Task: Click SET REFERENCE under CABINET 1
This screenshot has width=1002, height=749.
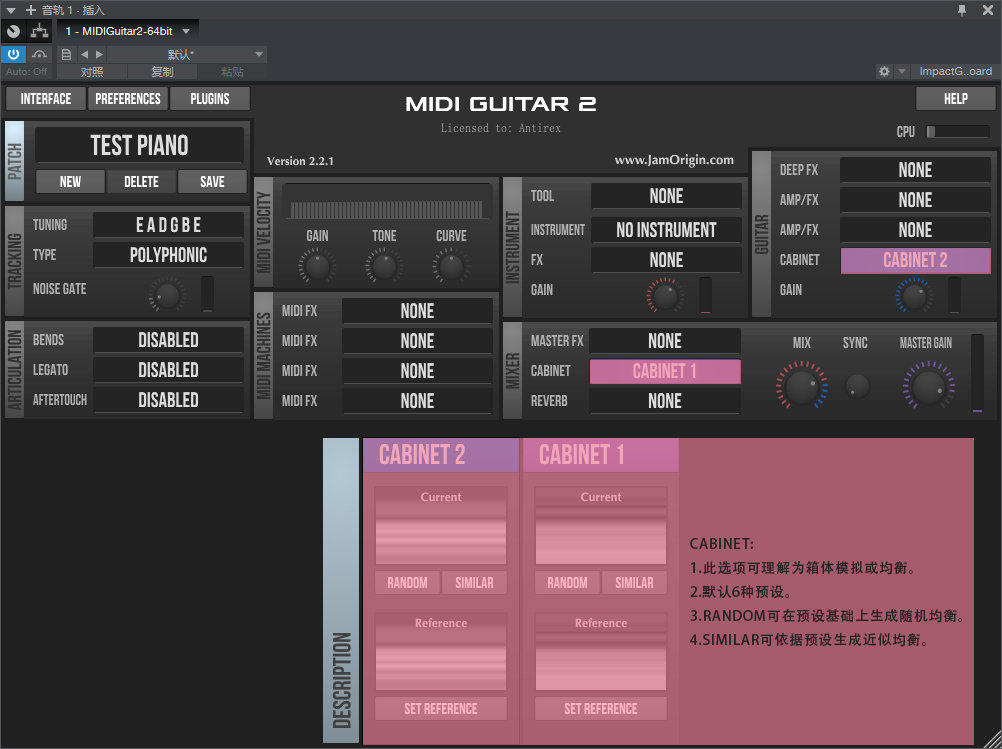Action: [601, 709]
